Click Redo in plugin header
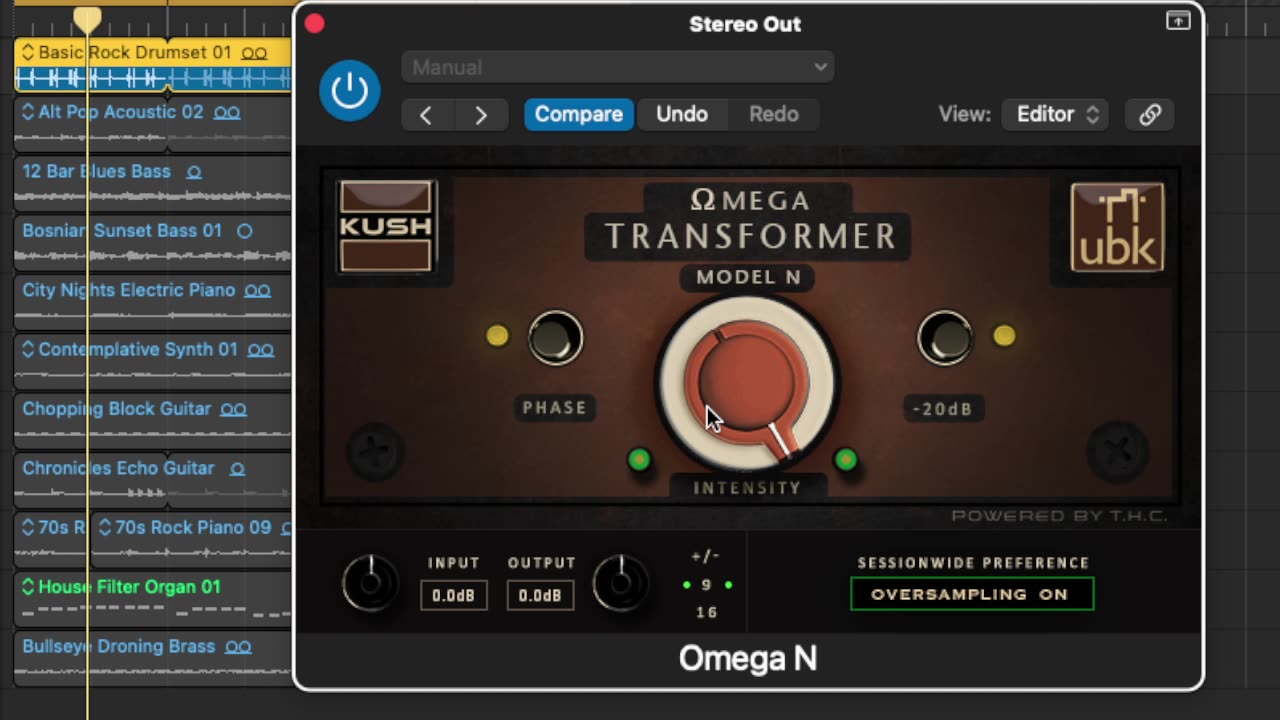Image resolution: width=1280 pixels, height=720 pixels. coord(774,114)
